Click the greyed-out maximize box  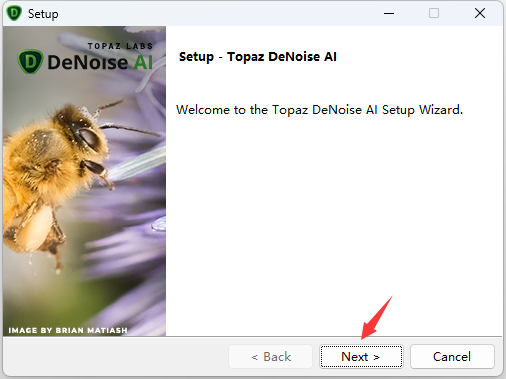434,13
